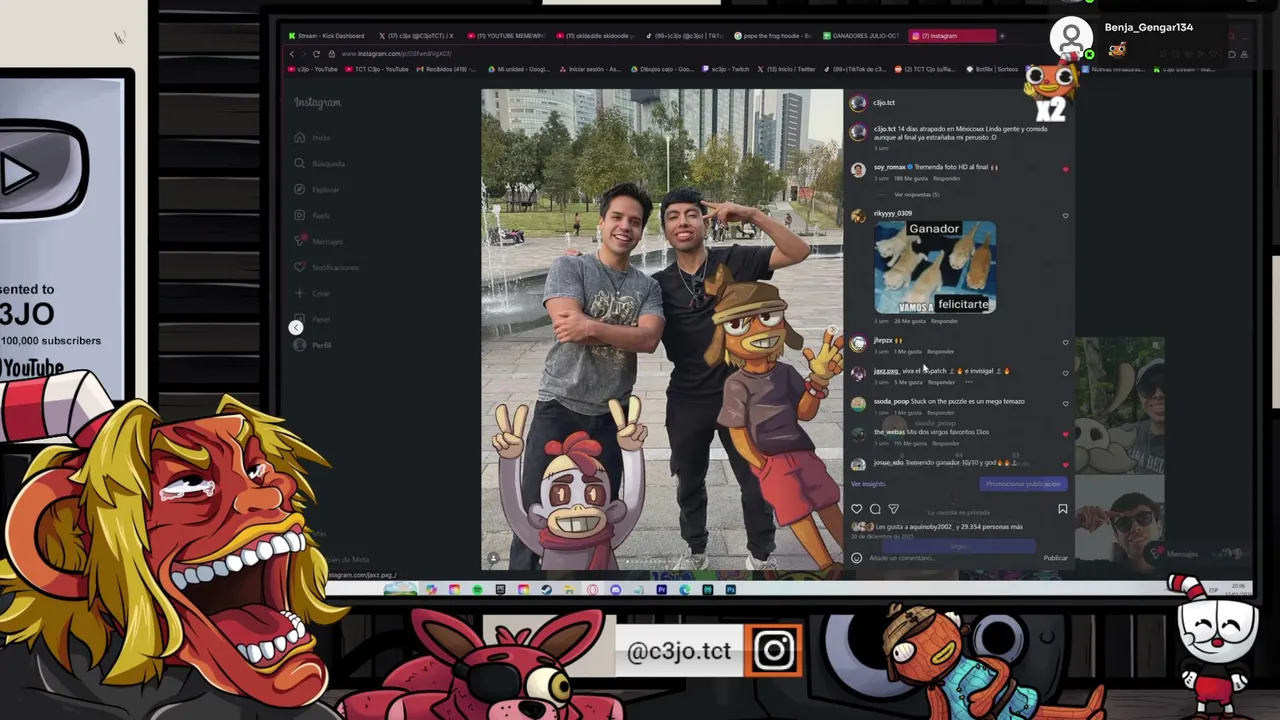This screenshot has height=720, width=1280.
Task: Expand Ver respuestas (5) under soy_romax comment
Action: tap(916, 194)
